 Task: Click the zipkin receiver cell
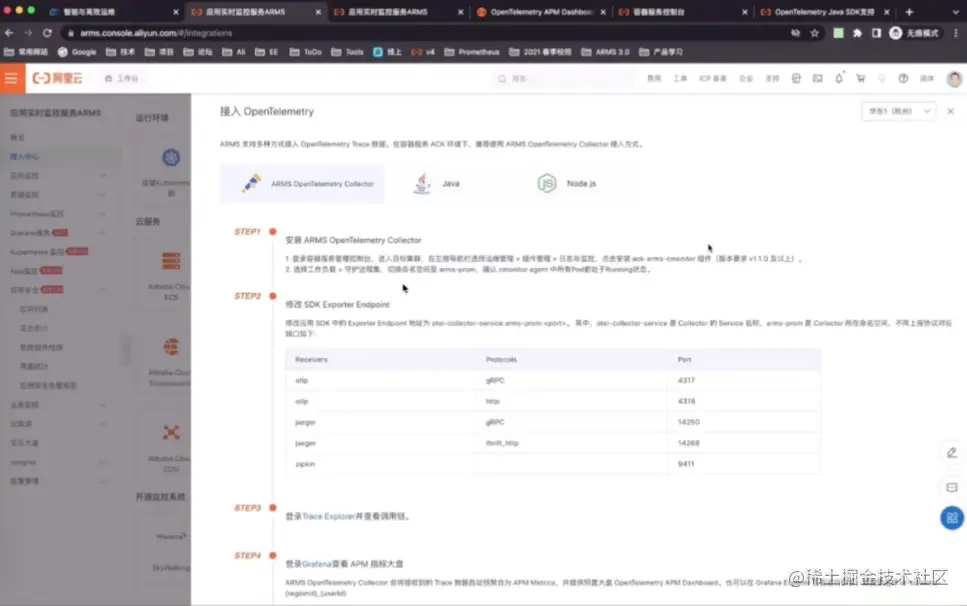tap(305, 464)
